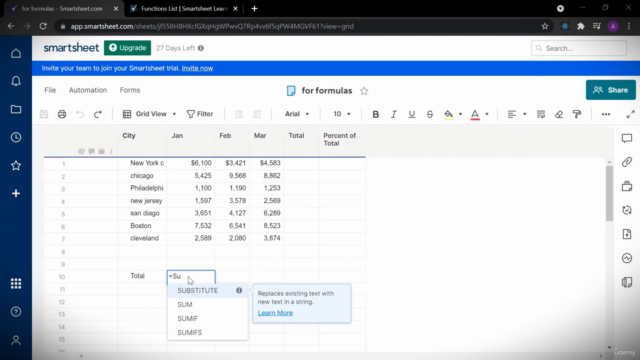Image resolution: width=640 pixels, height=360 pixels.
Task: Open Learn More link in tooltip
Action: click(x=275, y=313)
